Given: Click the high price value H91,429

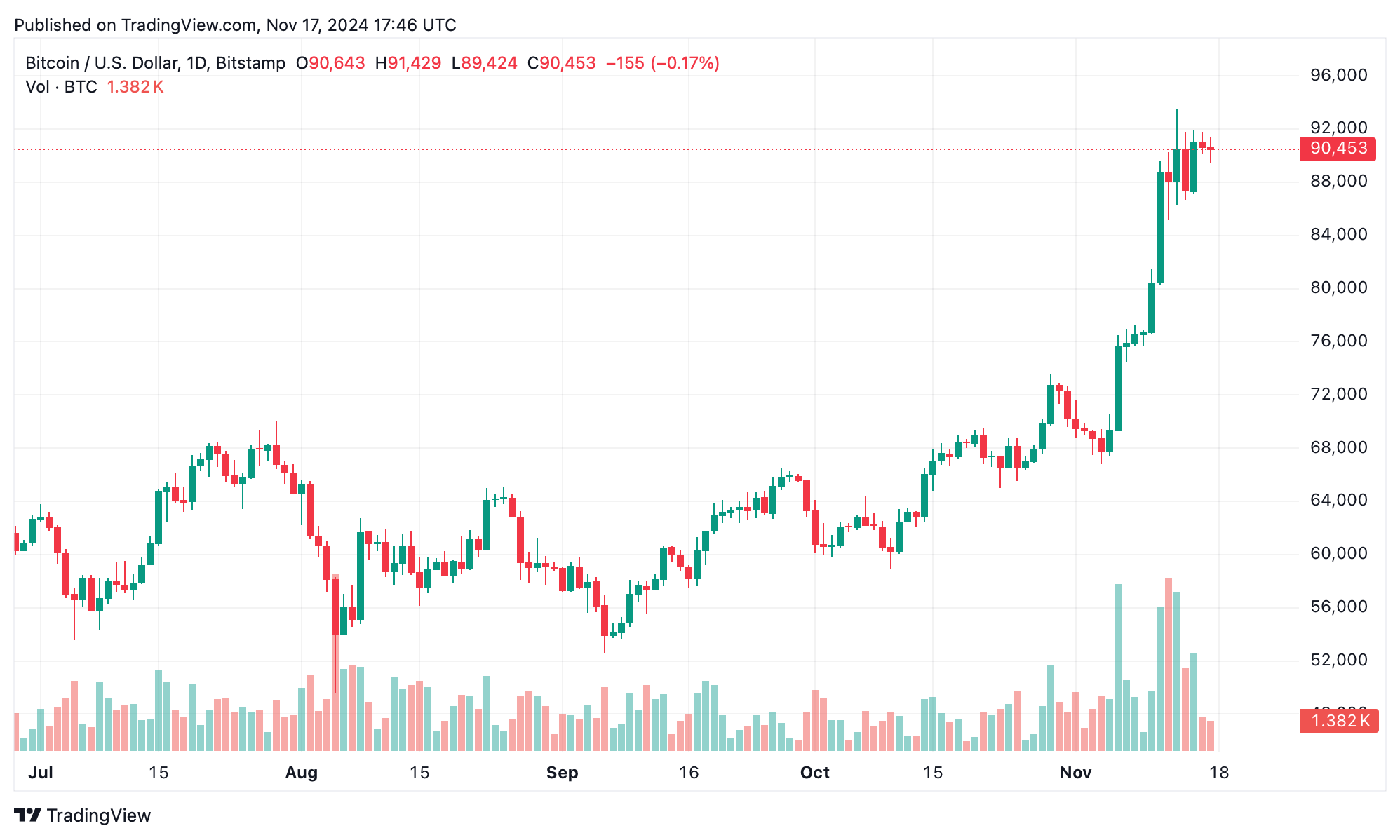Looking at the screenshot, I should (x=408, y=63).
